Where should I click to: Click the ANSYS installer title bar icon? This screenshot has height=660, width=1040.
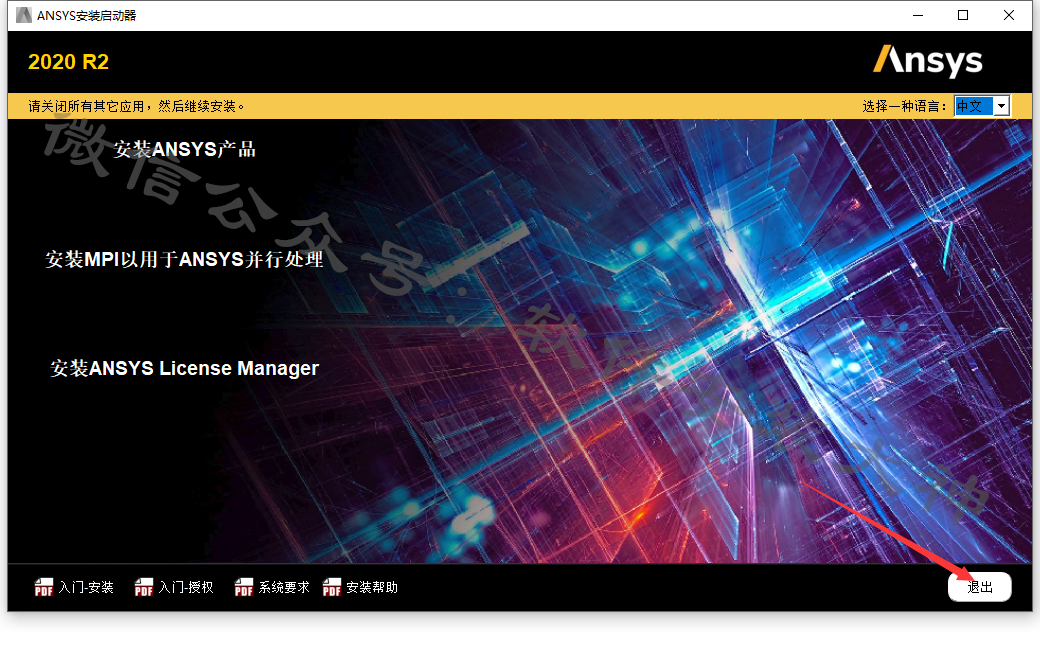(x=24, y=15)
